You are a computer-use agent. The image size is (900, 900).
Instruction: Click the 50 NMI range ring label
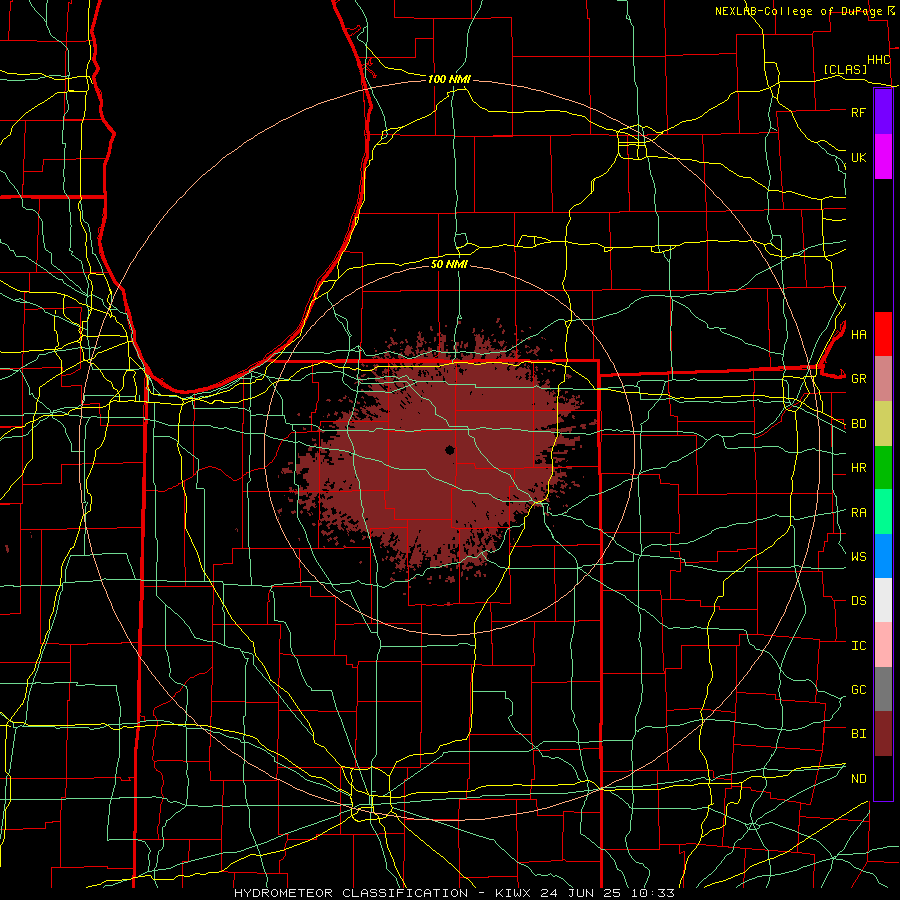coord(449,264)
